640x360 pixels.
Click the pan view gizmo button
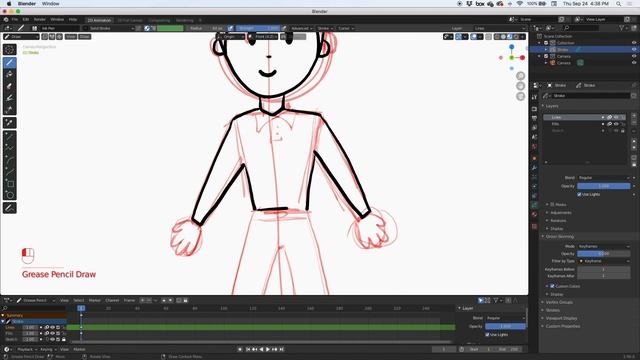[x=520, y=86]
